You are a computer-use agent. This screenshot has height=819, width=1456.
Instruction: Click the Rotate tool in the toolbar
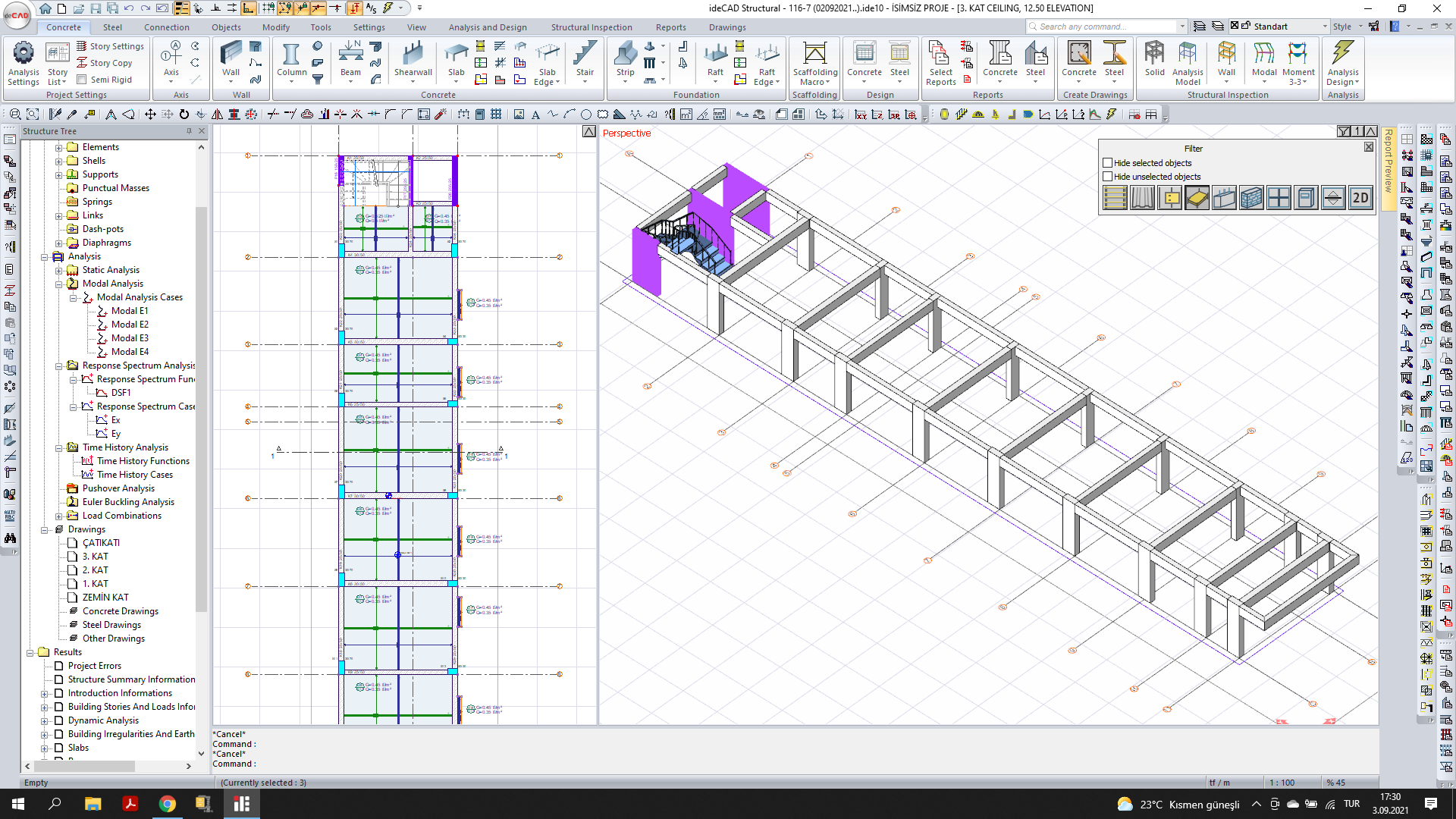click(x=184, y=115)
